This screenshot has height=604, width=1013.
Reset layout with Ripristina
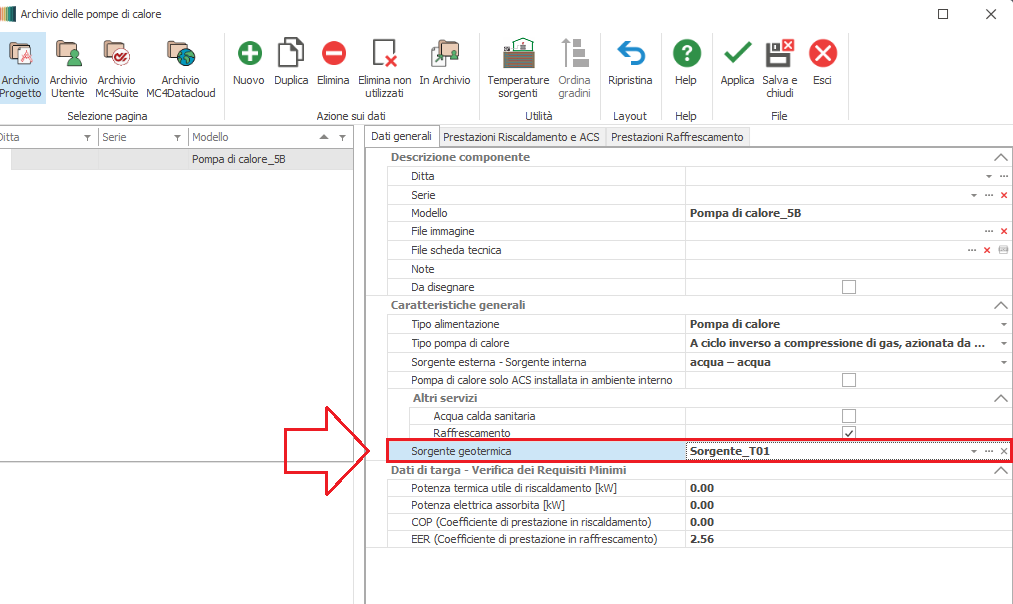630,64
